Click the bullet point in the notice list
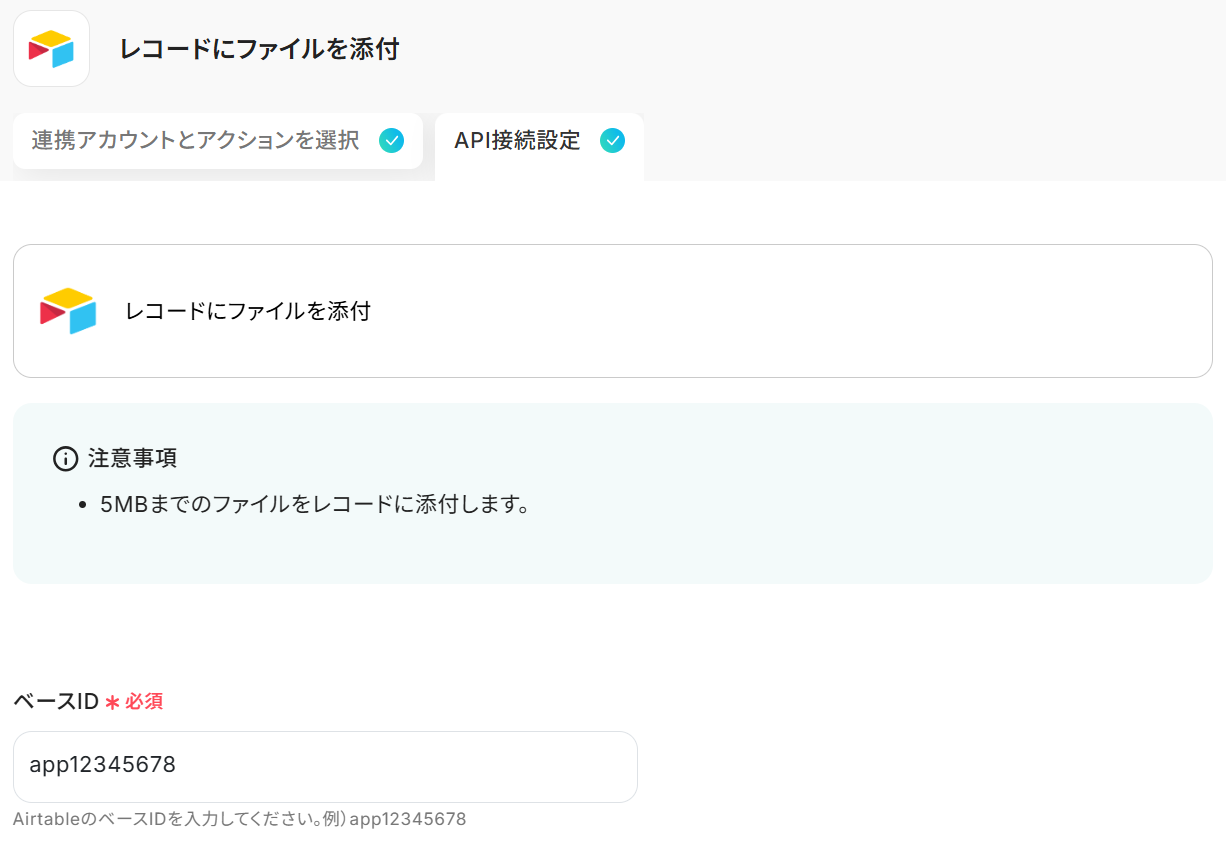This screenshot has width=1226, height=841. 84,505
